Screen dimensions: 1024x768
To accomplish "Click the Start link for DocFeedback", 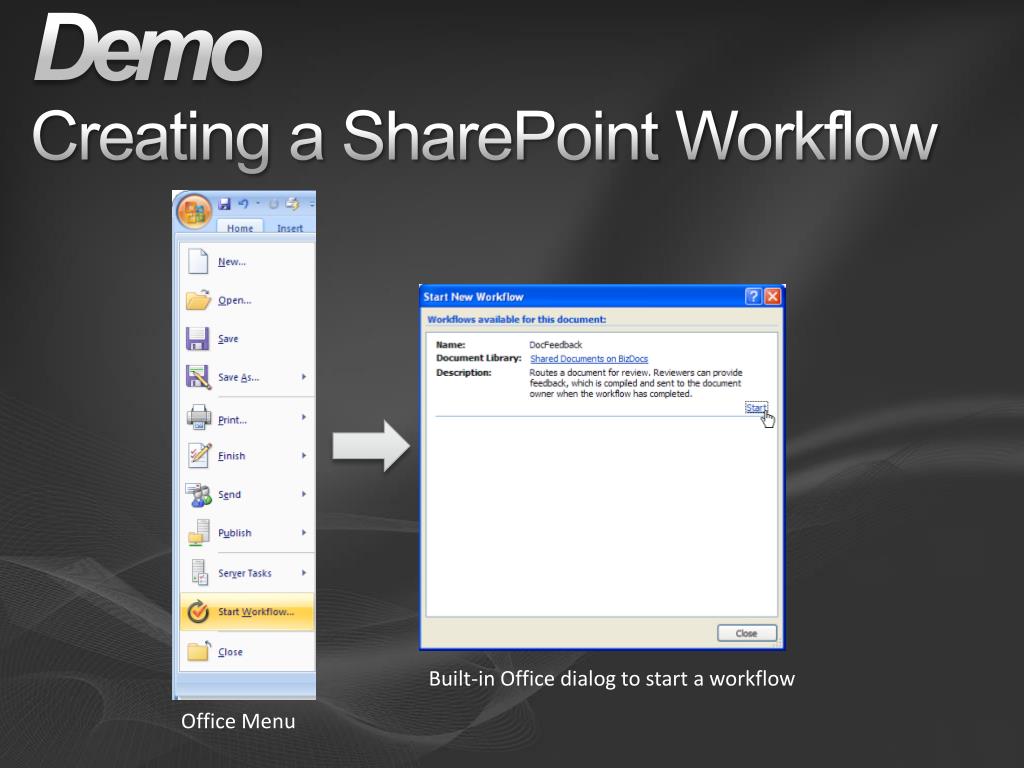I will 756,408.
